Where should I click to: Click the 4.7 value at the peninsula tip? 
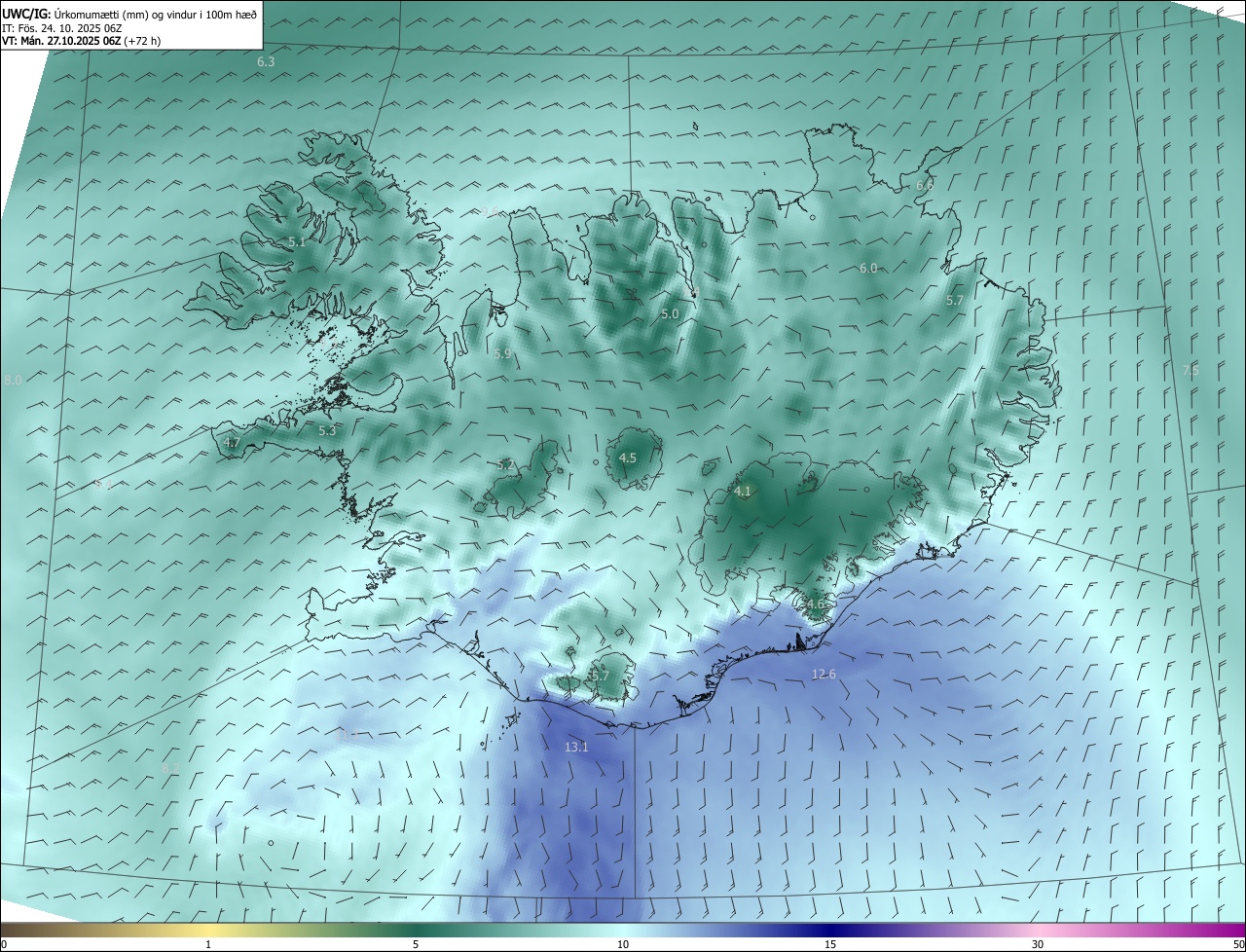pyautogui.click(x=232, y=442)
